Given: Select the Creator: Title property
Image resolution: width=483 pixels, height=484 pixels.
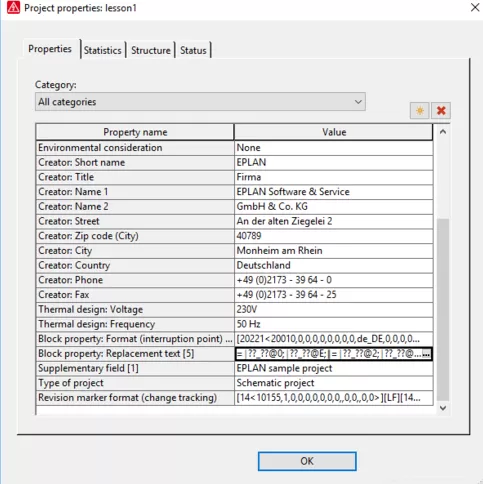Looking at the screenshot, I should click(135, 177).
